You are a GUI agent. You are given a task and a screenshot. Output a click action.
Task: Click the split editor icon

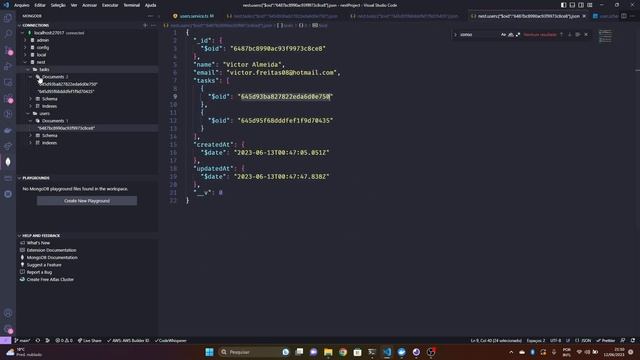(x=624, y=16)
